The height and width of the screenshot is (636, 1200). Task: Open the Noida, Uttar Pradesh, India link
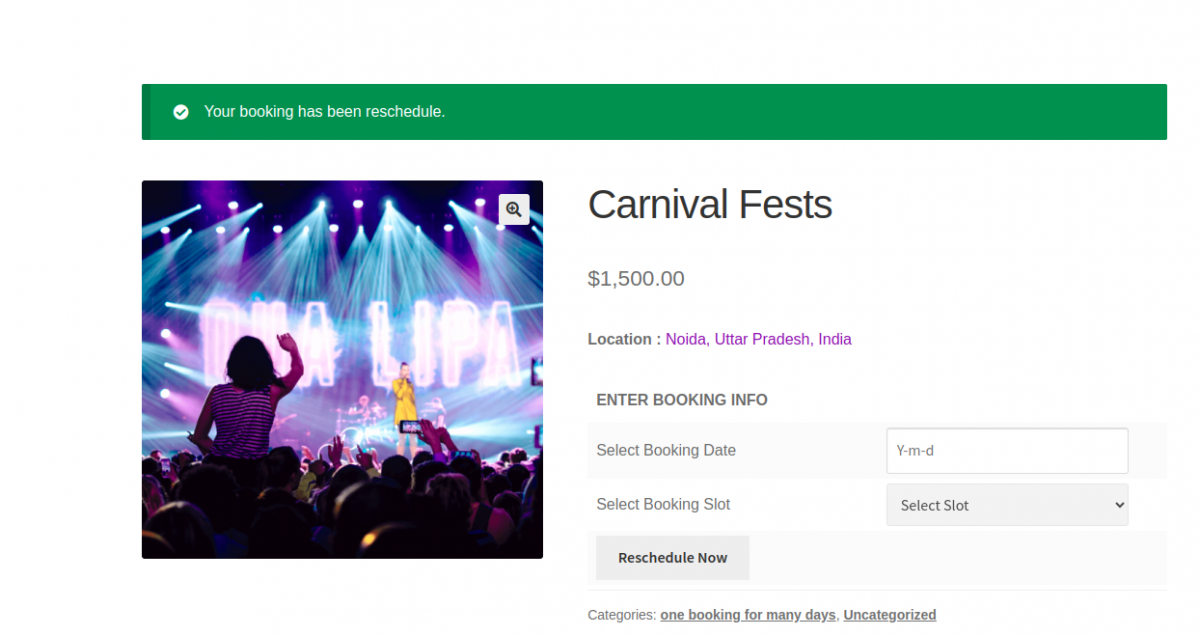(x=758, y=340)
